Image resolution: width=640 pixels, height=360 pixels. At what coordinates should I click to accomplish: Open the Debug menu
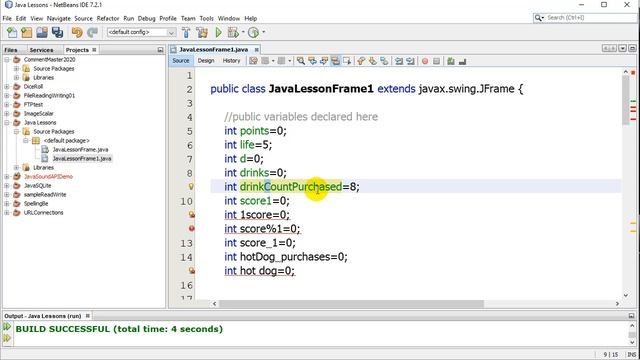click(147, 18)
